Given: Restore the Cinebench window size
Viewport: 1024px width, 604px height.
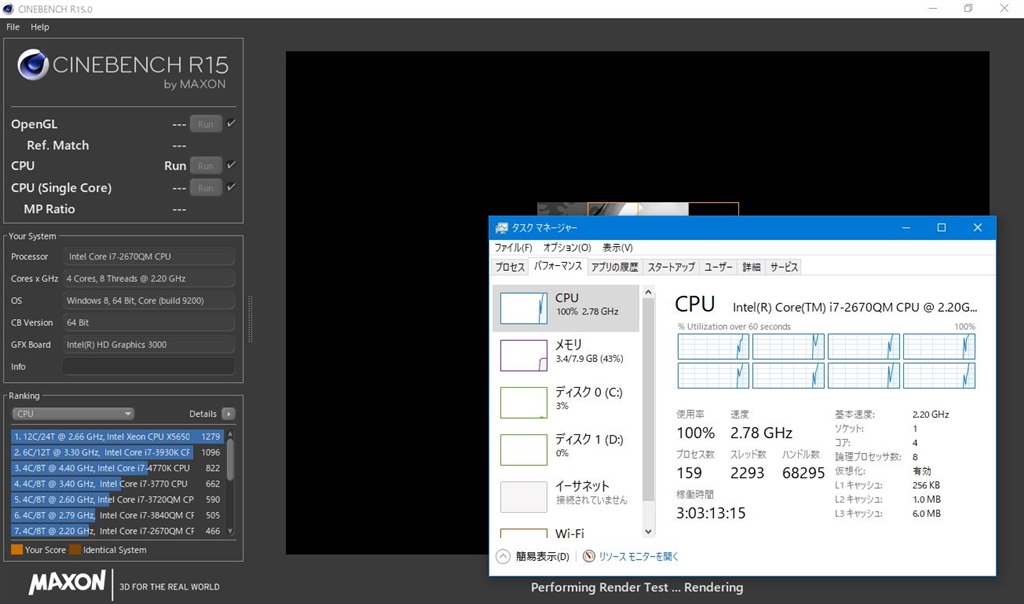Looking at the screenshot, I should [968, 8].
